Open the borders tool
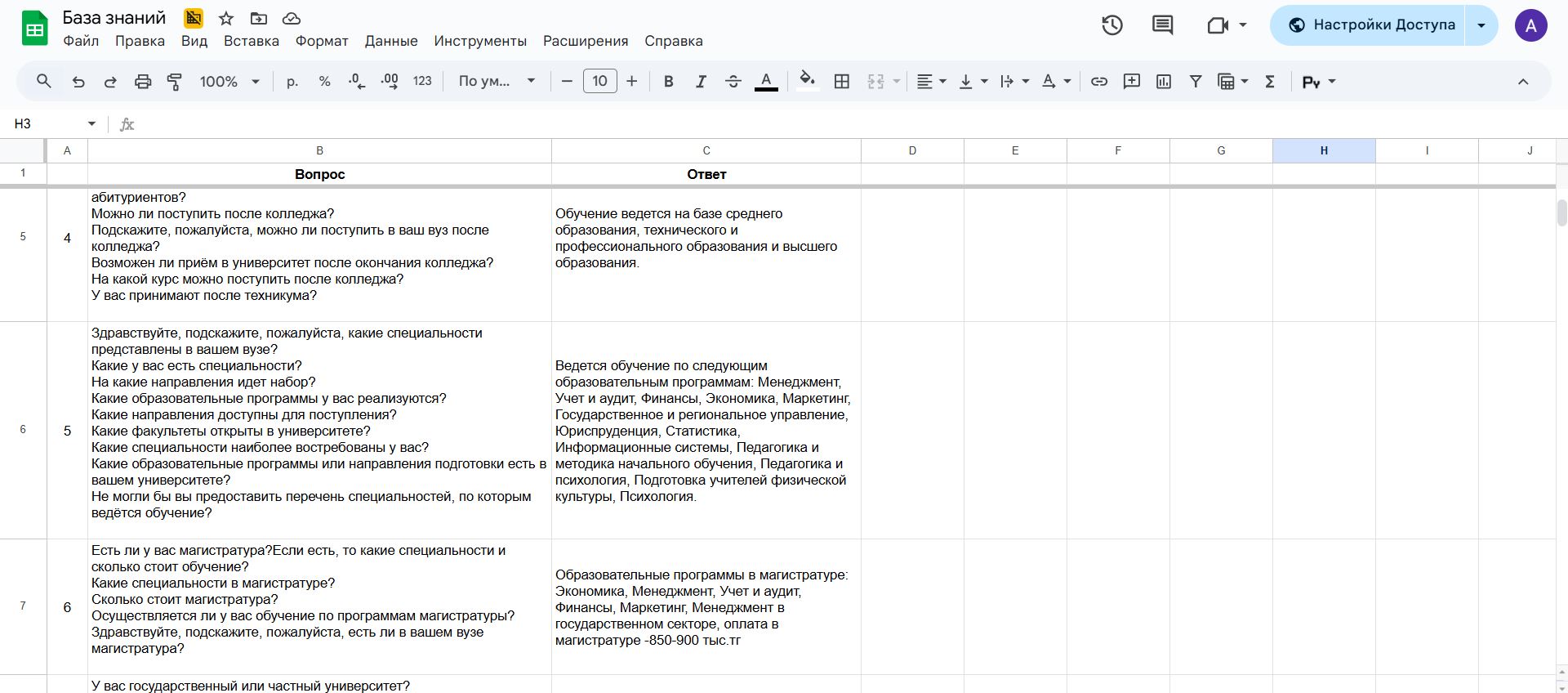 [x=842, y=81]
